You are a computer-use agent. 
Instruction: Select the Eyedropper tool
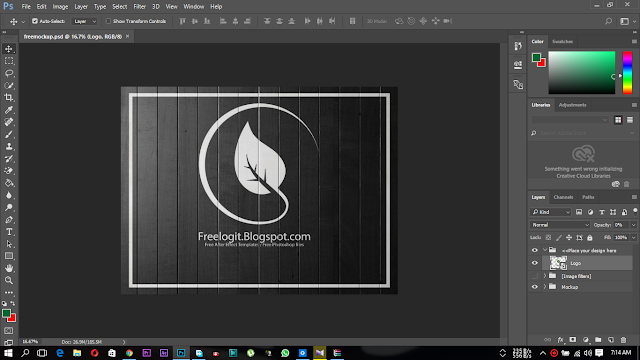[9, 110]
